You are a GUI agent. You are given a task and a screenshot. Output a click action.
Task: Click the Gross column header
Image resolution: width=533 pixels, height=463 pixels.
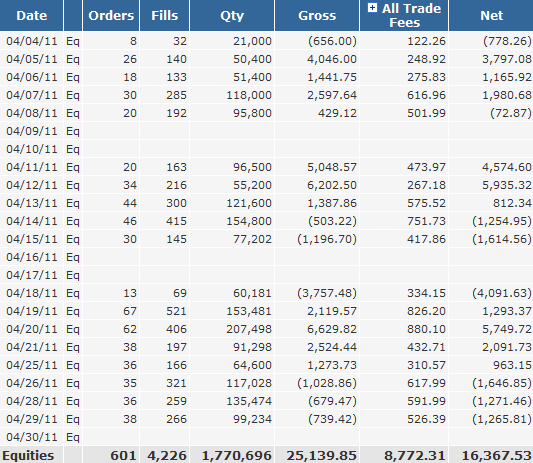coord(317,15)
